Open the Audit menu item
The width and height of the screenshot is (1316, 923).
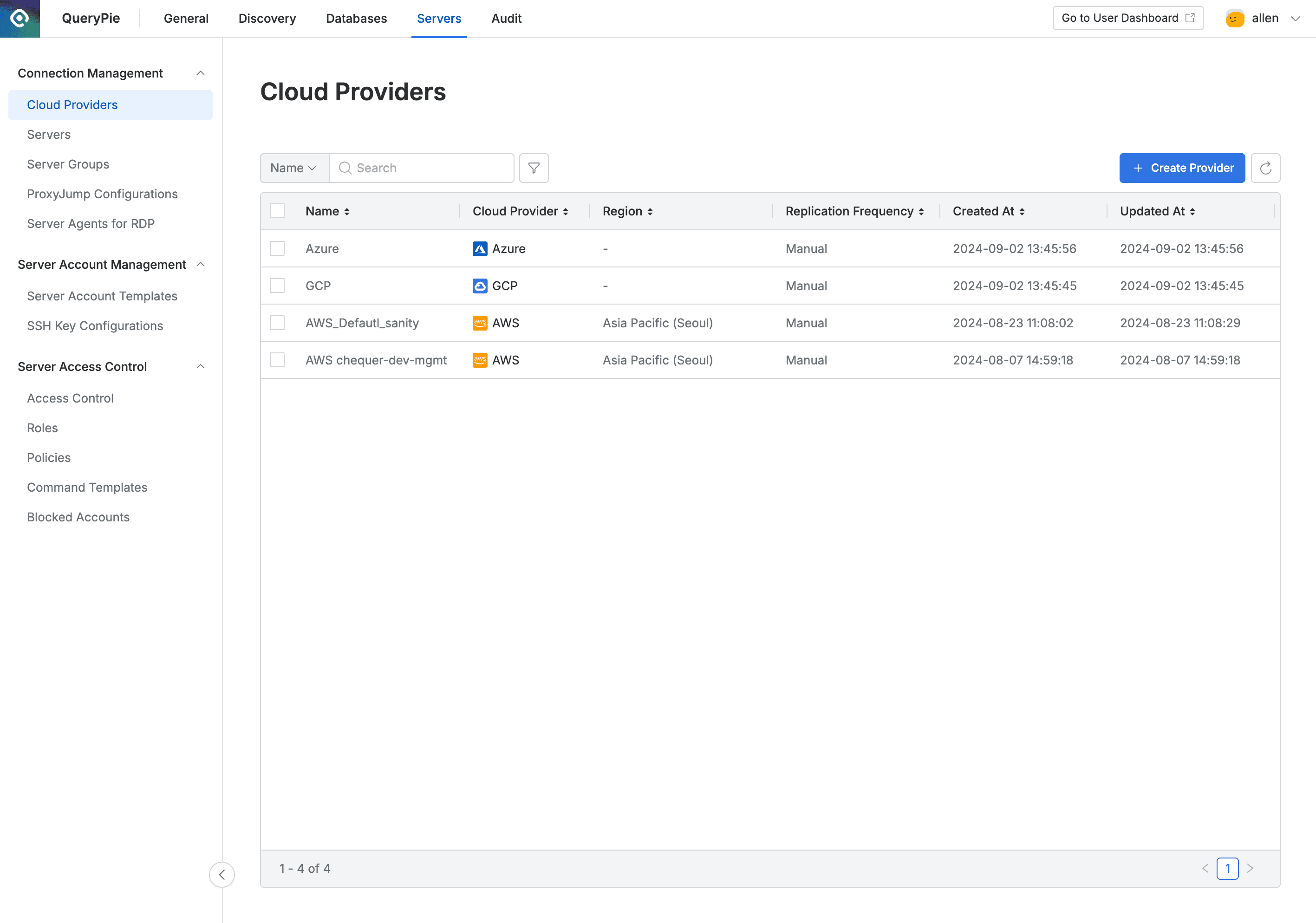click(506, 18)
